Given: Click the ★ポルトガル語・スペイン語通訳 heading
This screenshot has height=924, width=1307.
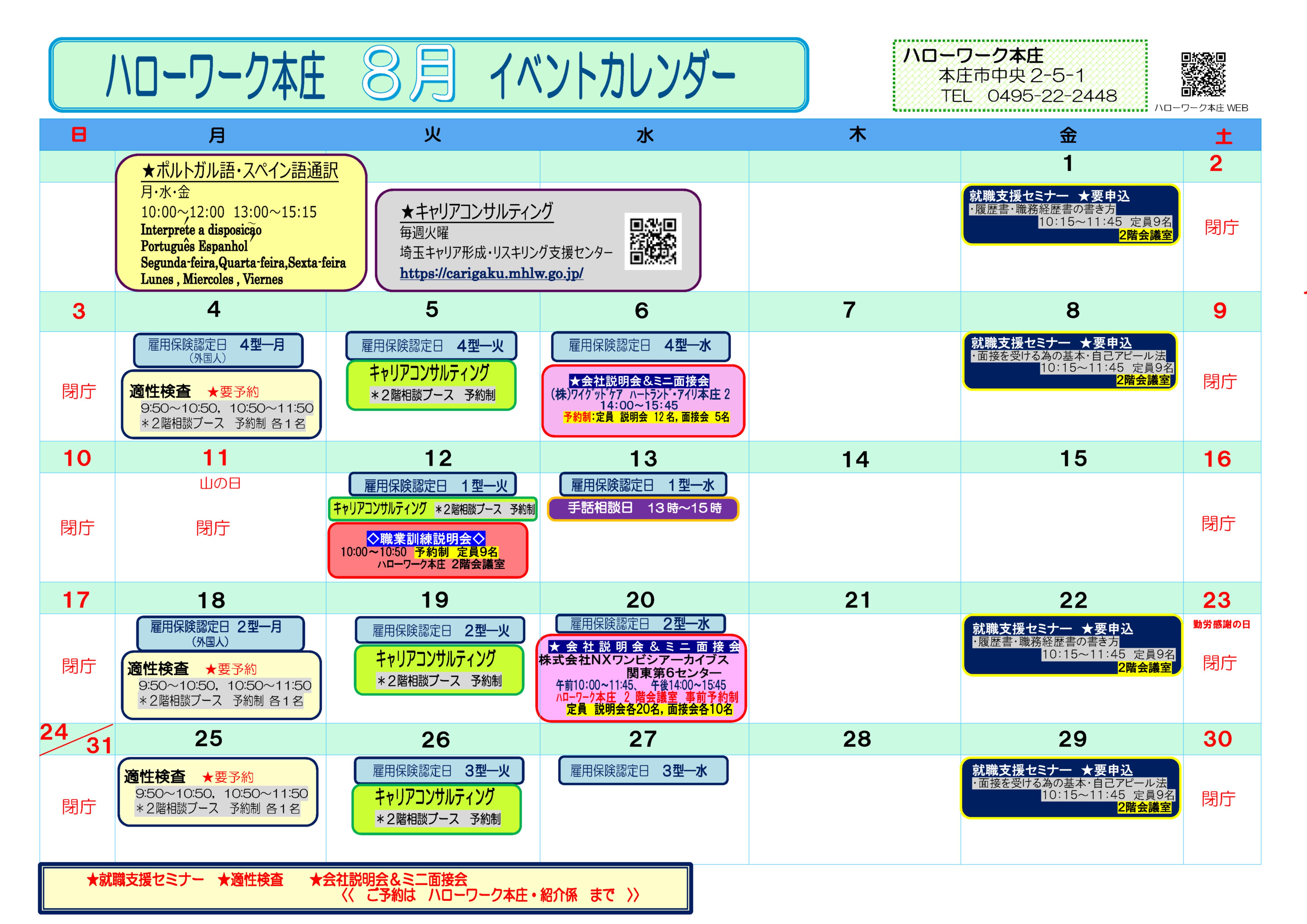Looking at the screenshot, I should [240, 170].
